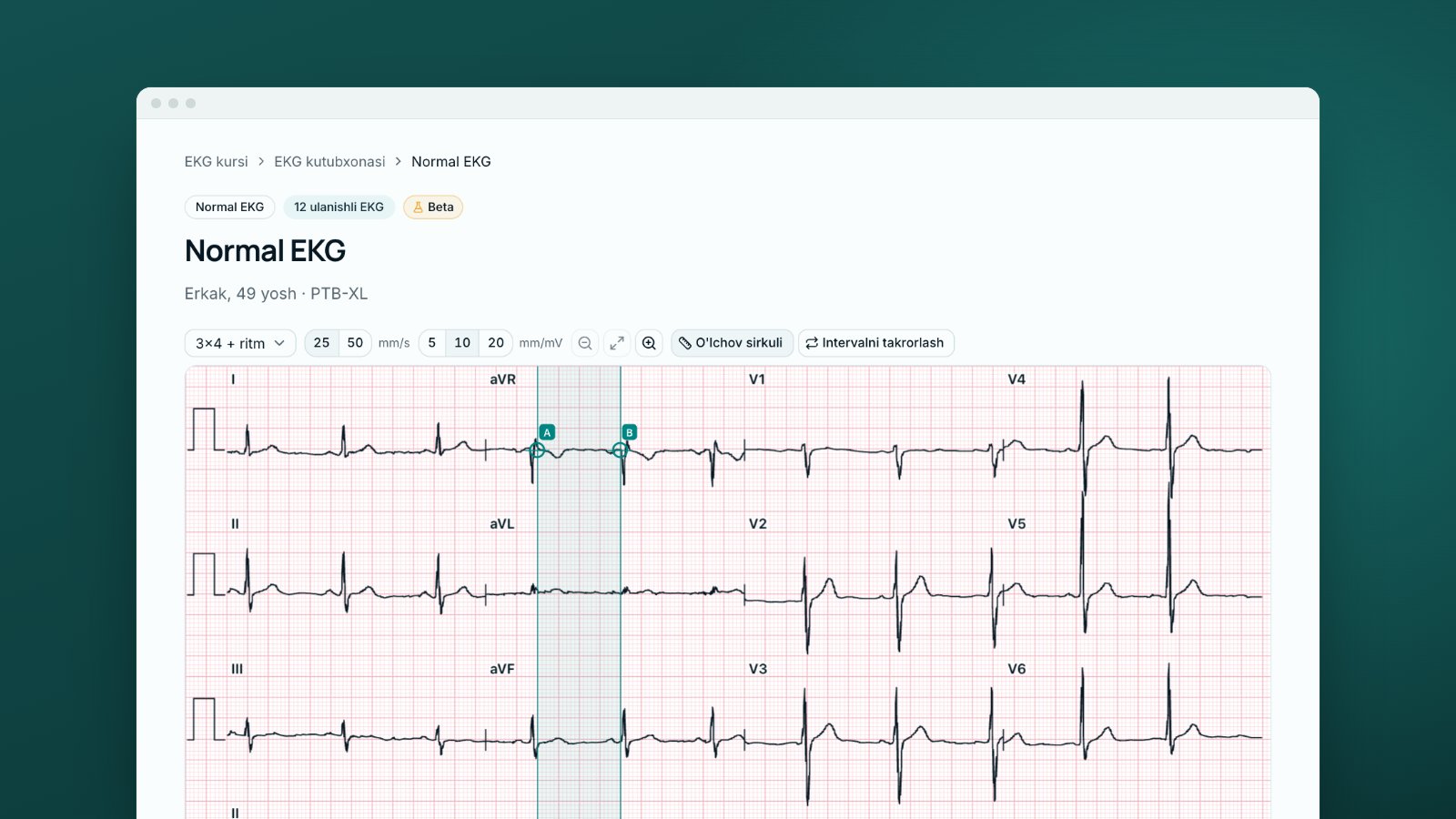Select 10 mm/mV gain

click(462, 343)
